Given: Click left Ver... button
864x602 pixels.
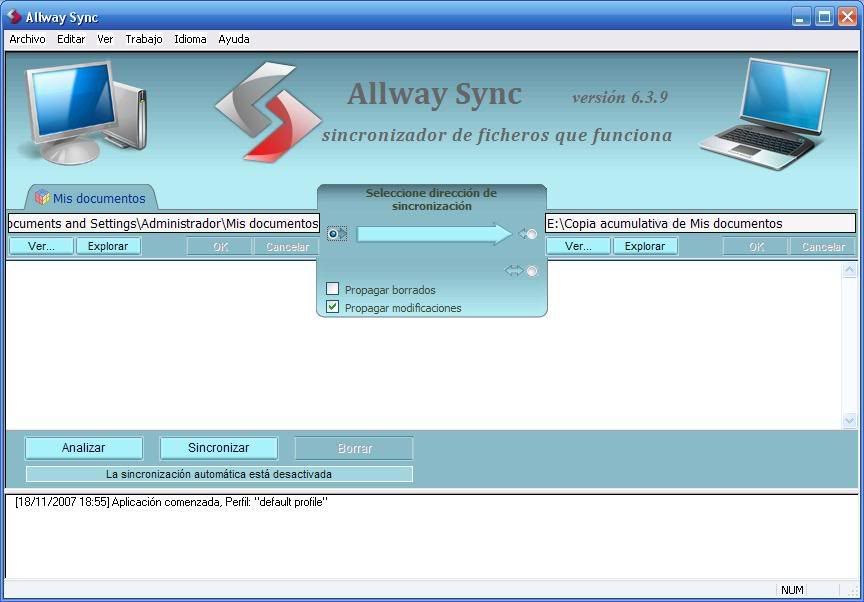Looking at the screenshot, I should click(x=41, y=246).
